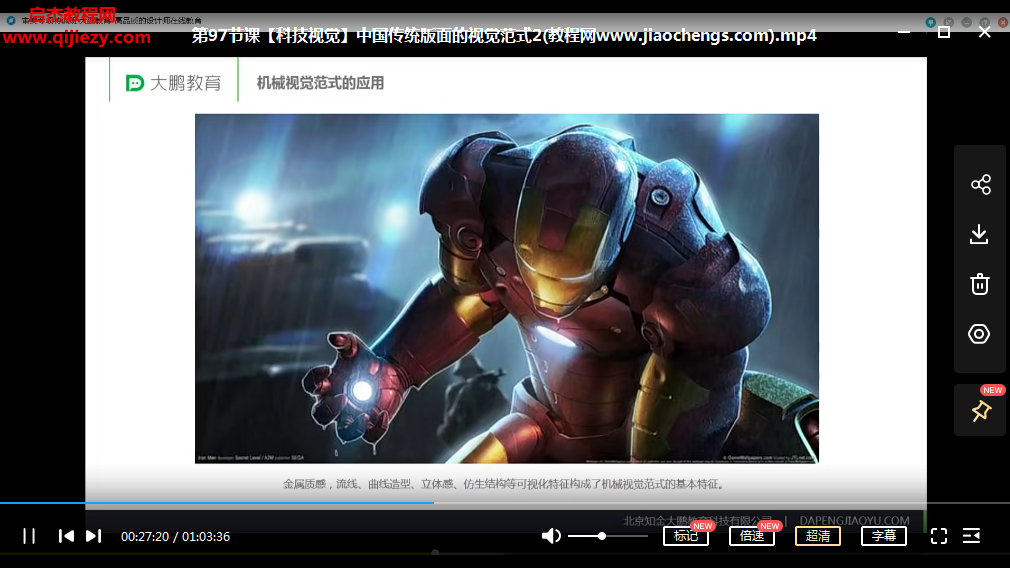Skip to the next video

click(x=93, y=536)
